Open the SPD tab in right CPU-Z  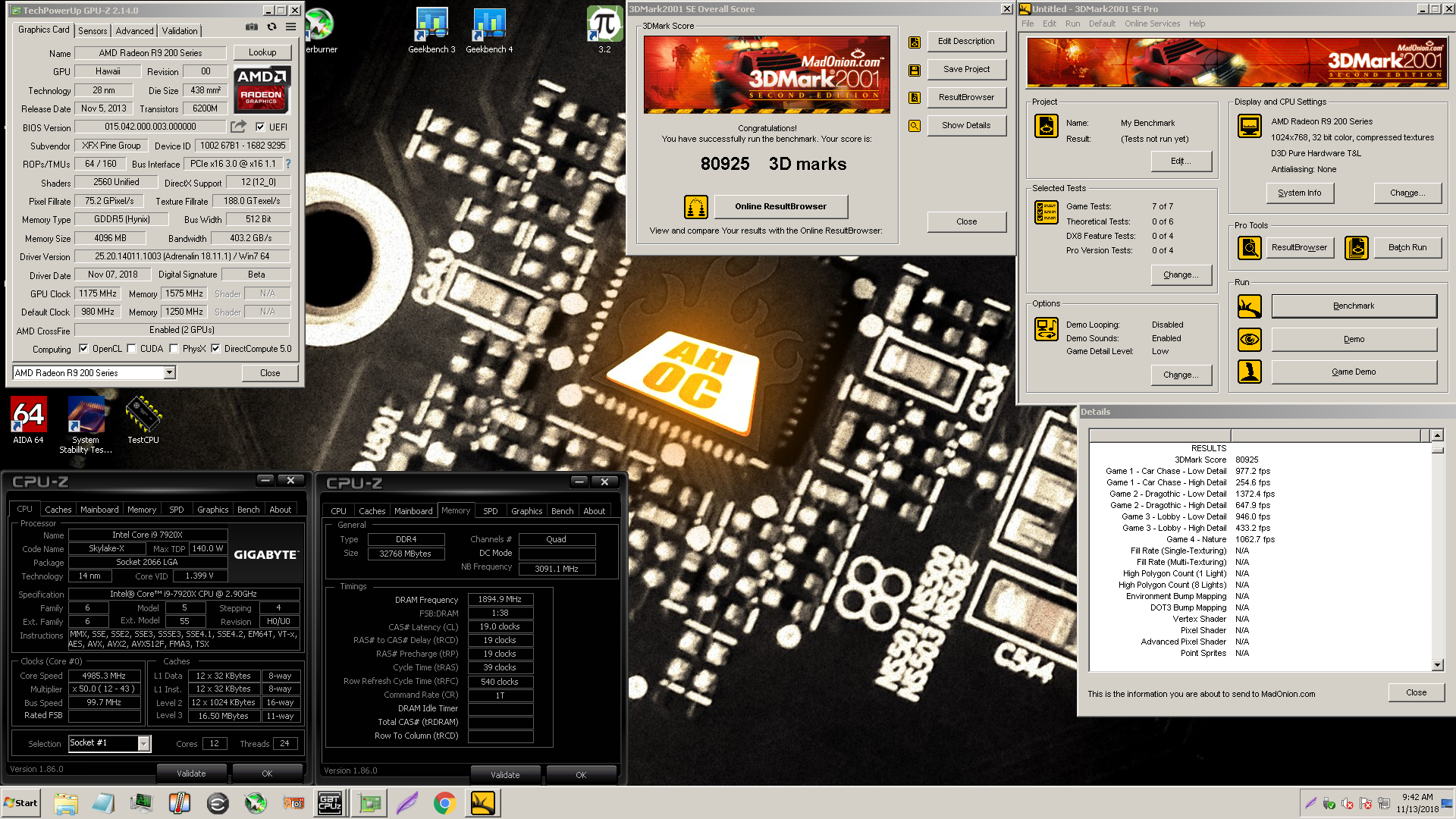click(491, 511)
